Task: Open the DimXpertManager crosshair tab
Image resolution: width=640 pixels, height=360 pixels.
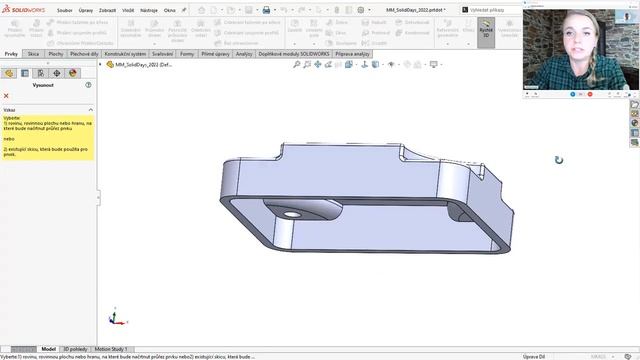Action: (57, 73)
